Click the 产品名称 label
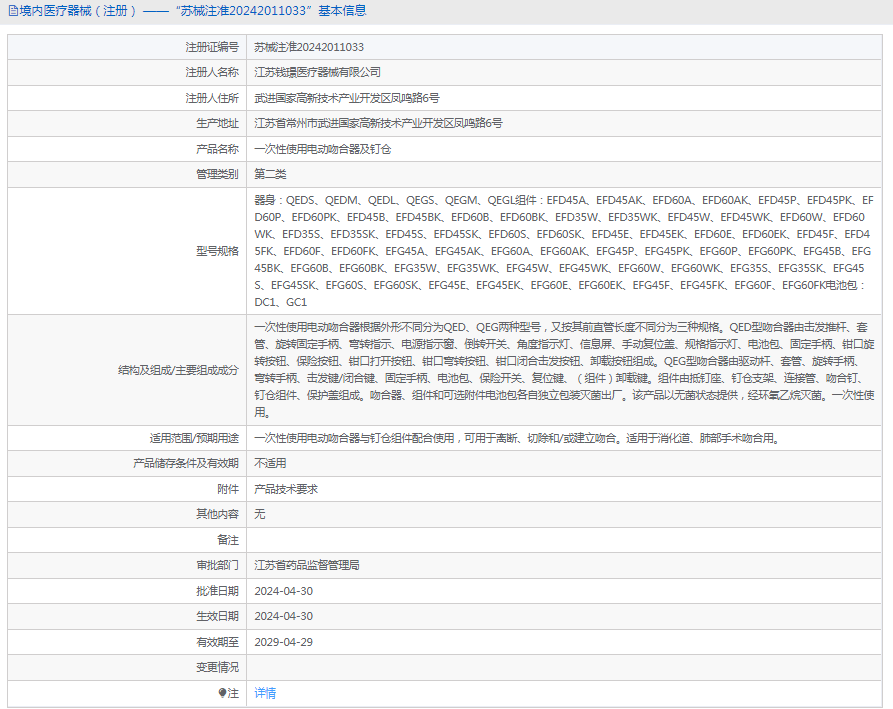Viewport: 893px width, 709px height. click(x=217, y=149)
